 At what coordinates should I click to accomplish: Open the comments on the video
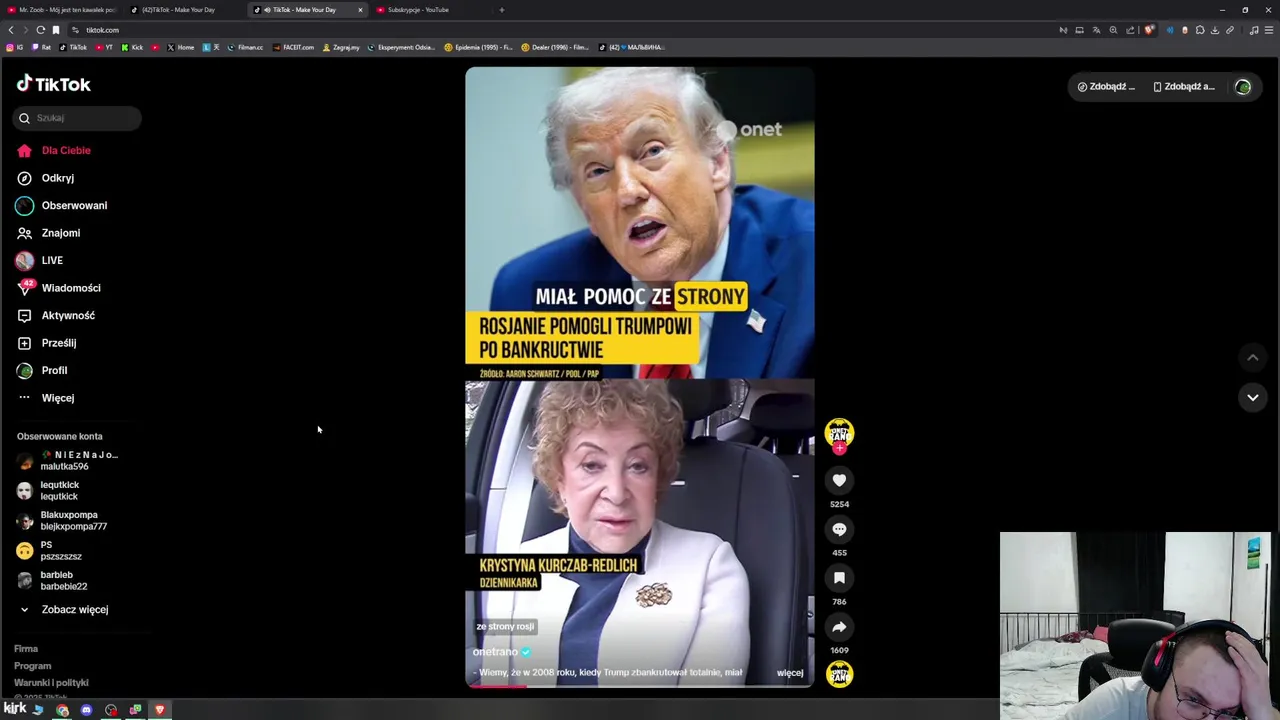[839, 529]
